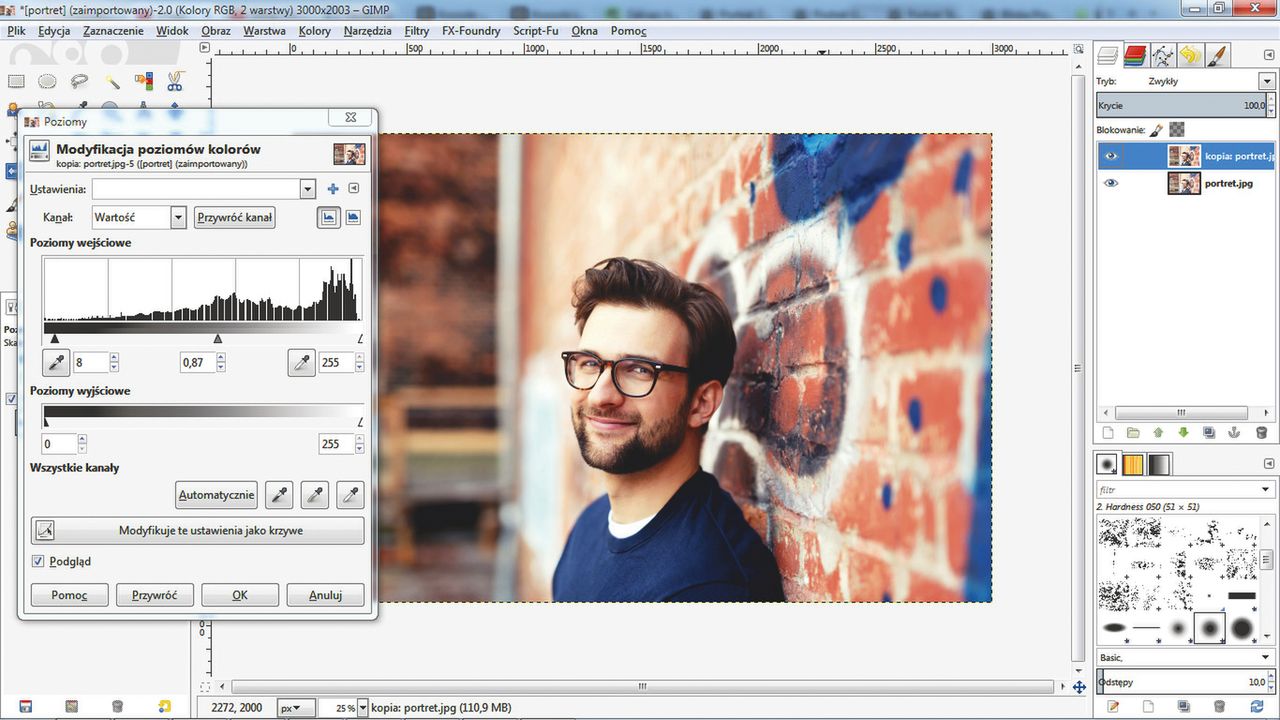This screenshot has height=720, width=1280.
Task: Save current levels settings with plus icon
Action: (x=333, y=189)
